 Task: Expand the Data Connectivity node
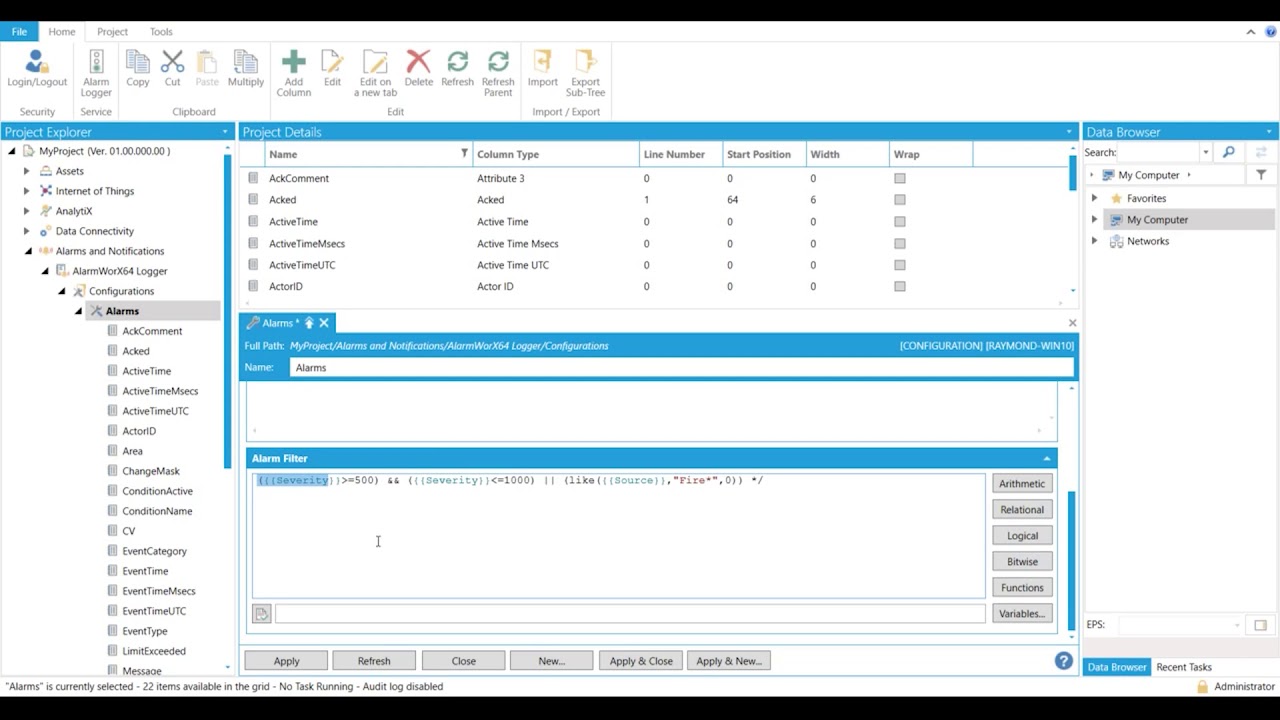27,231
